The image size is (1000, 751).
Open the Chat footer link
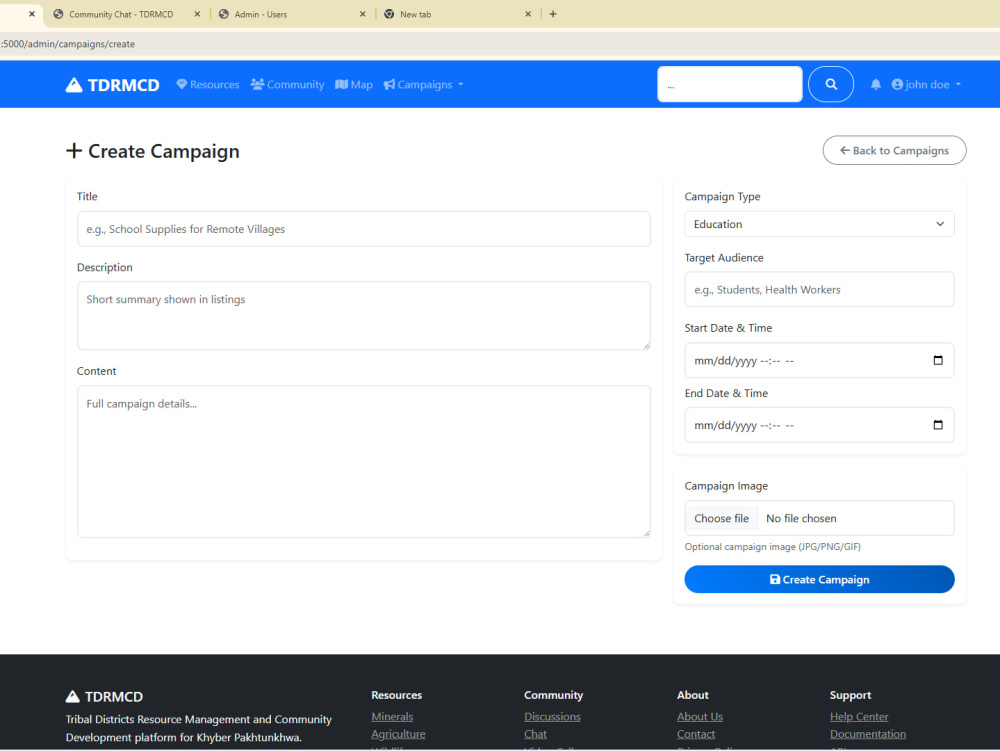click(535, 734)
